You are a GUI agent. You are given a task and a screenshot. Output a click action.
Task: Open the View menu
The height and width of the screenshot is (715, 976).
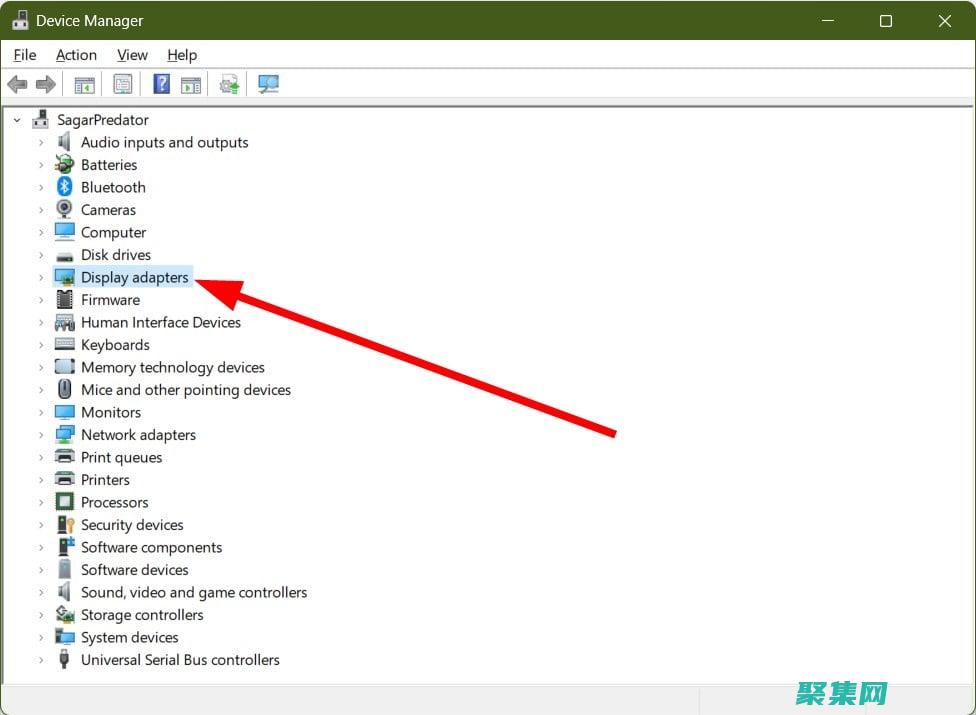pos(132,55)
